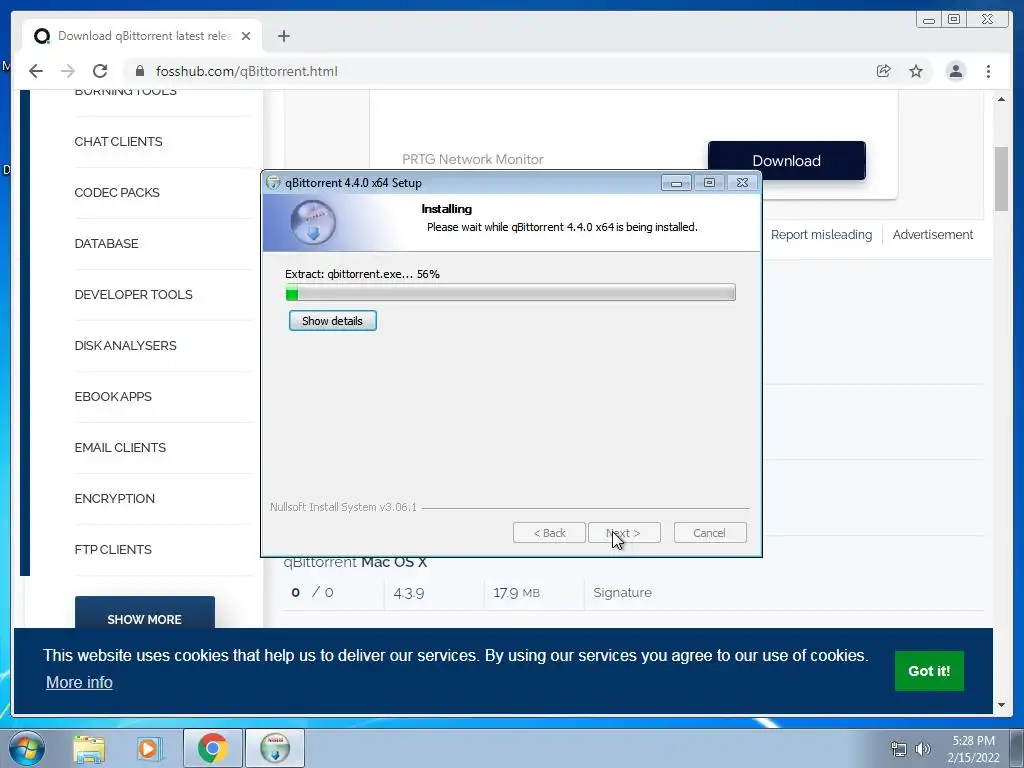Reload the fosshub page
Image resolution: width=1024 pixels, height=768 pixels.
(100, 71)
